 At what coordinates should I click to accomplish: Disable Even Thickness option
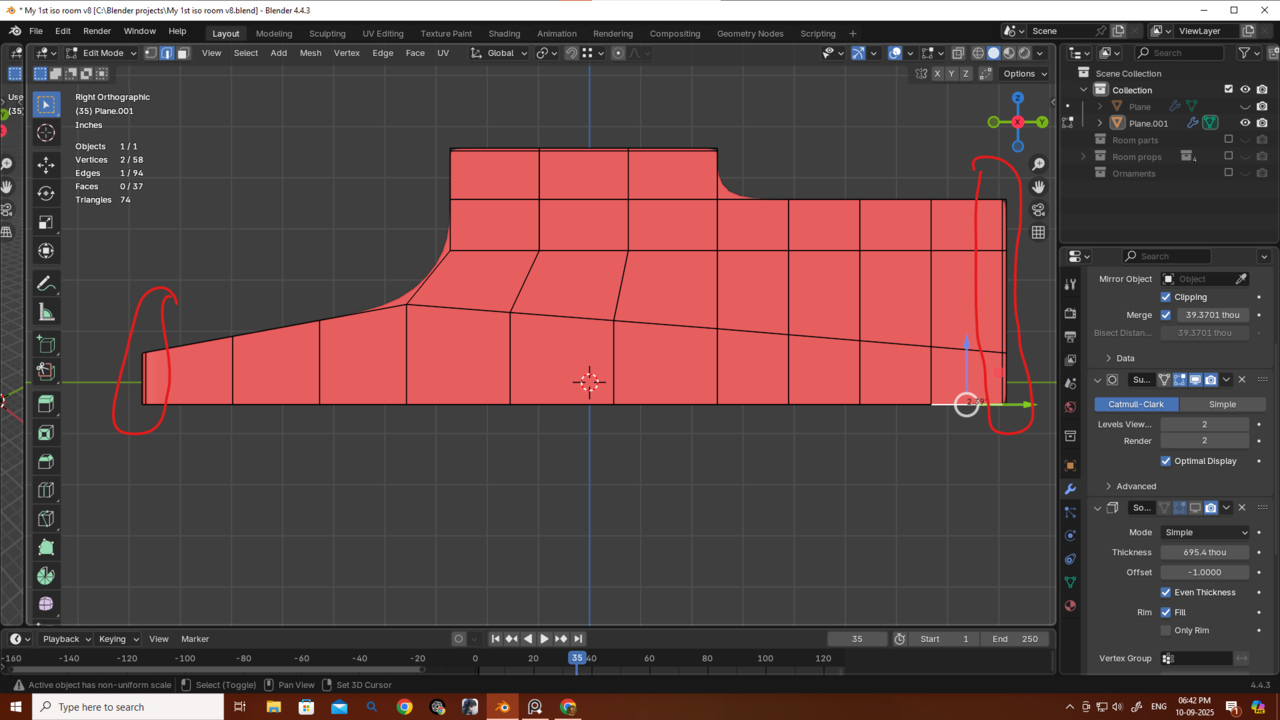pos(1166,592)
